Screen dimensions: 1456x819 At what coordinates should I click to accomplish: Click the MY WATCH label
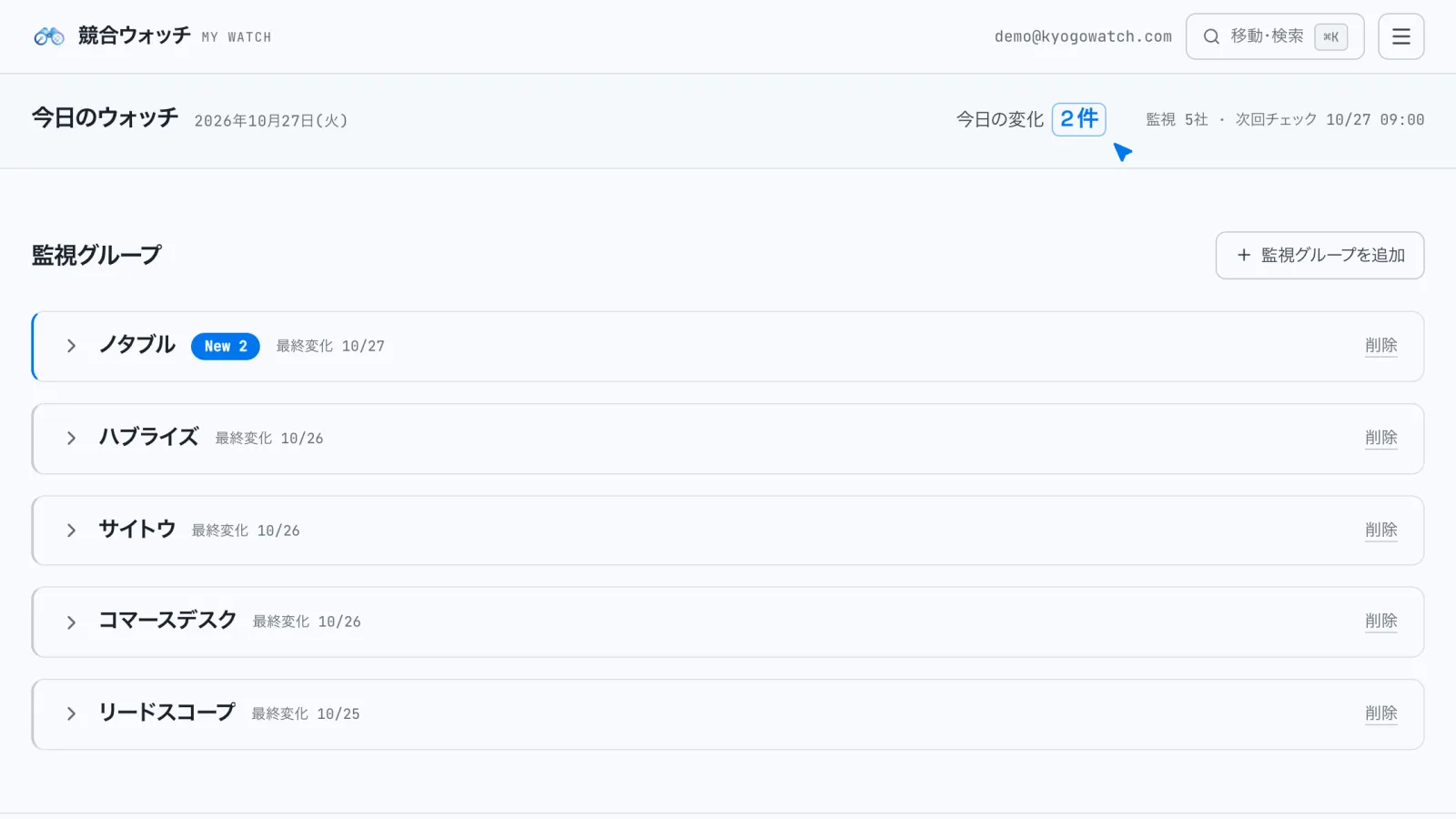237,37
